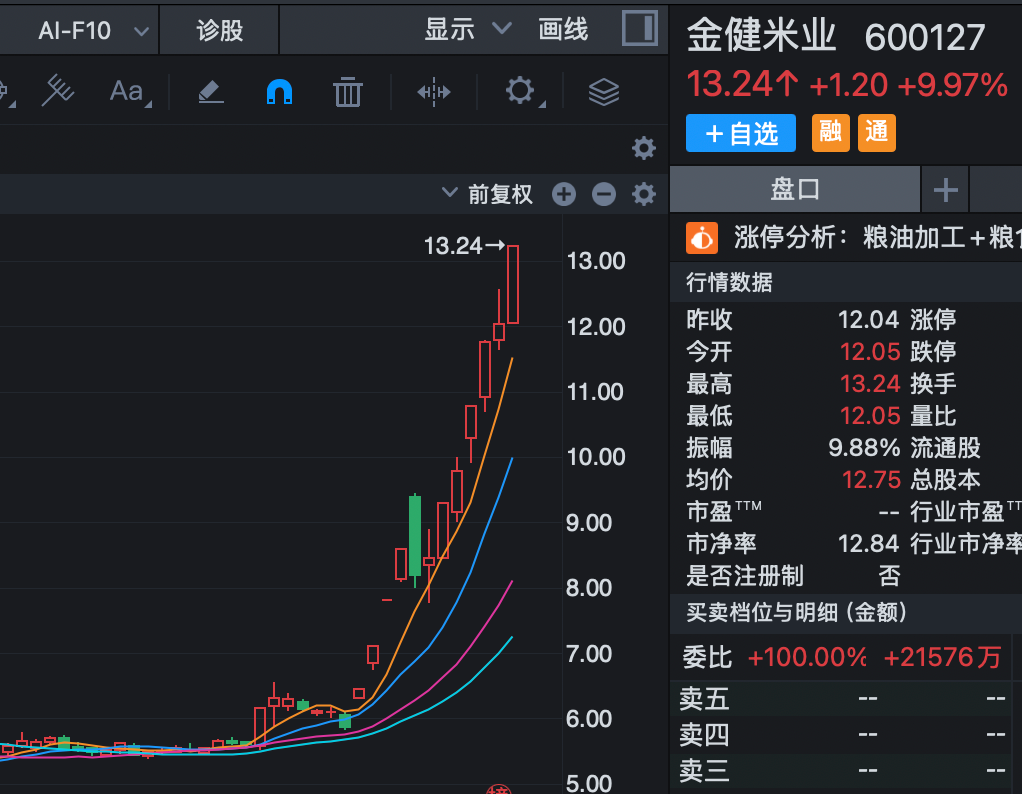Zoom out chart with minus icon

[x=604, y=194]
